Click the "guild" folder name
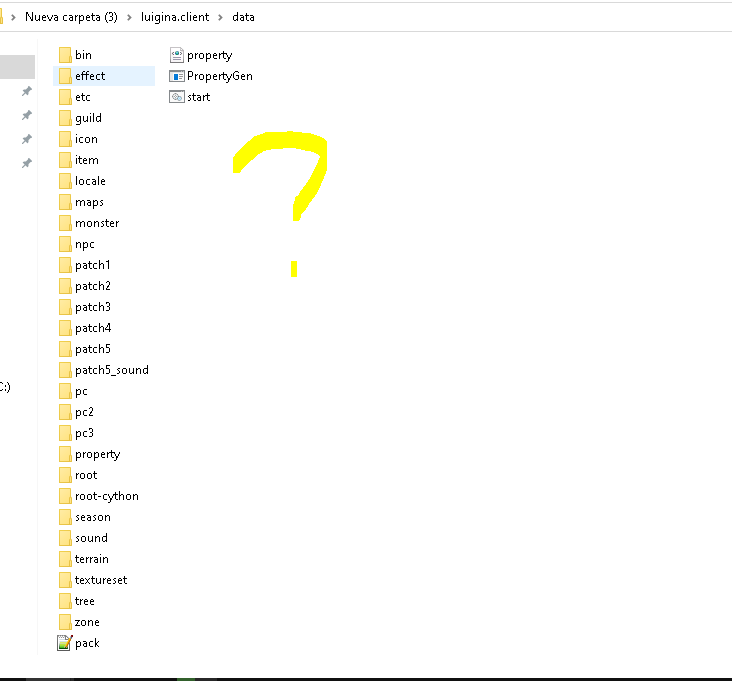This screenshot has height=681, width=732. [x=88, y=118]
